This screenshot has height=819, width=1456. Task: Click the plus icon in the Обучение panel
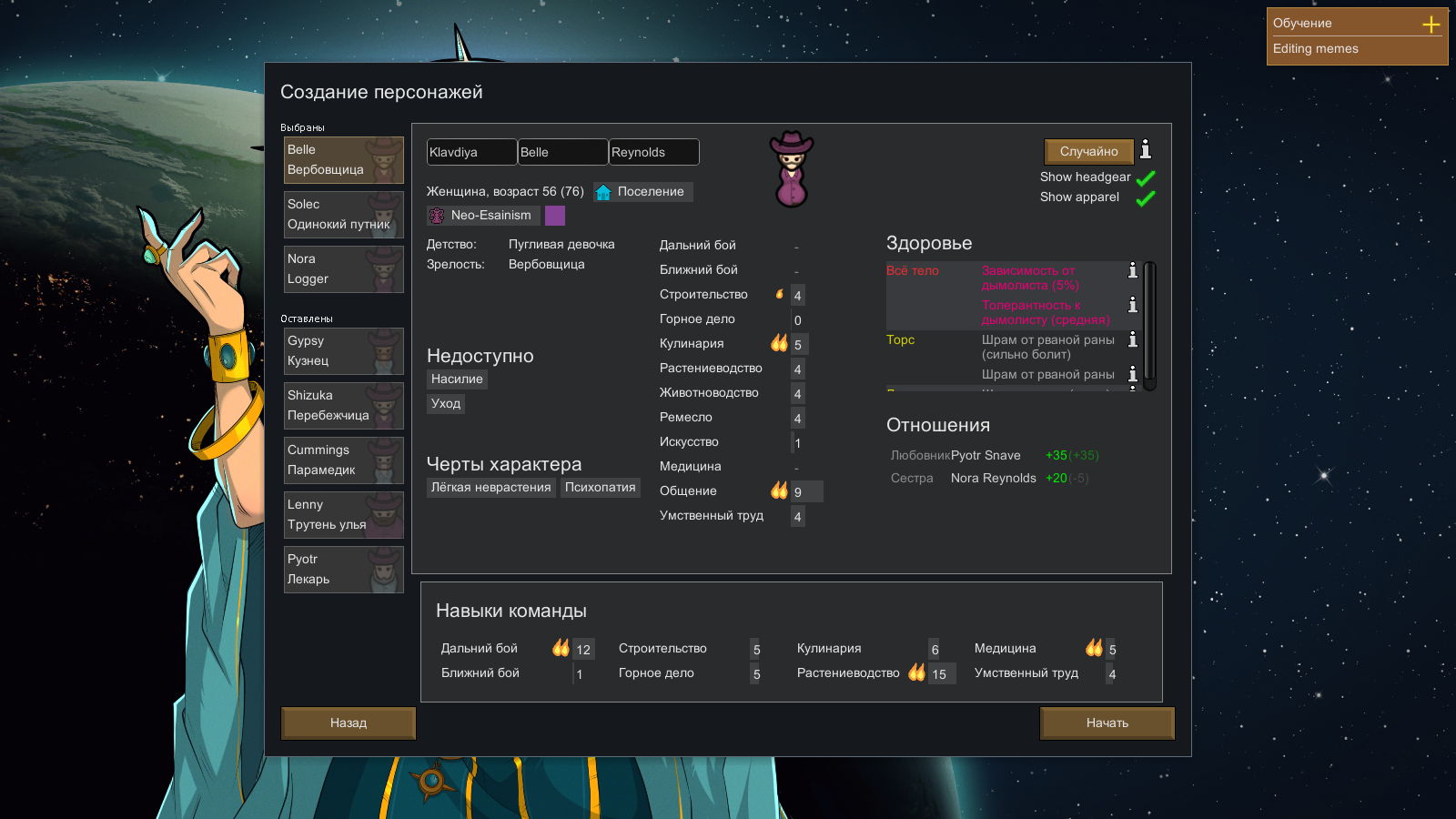1431,24
